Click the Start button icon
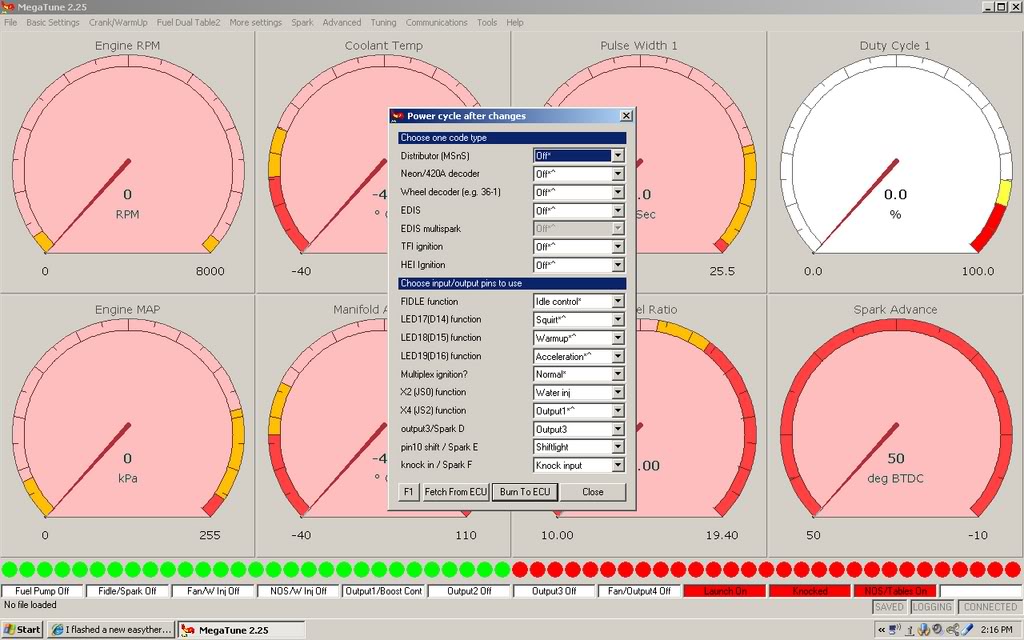Viewport: 1024px width, 640px height. click(9, 630)
